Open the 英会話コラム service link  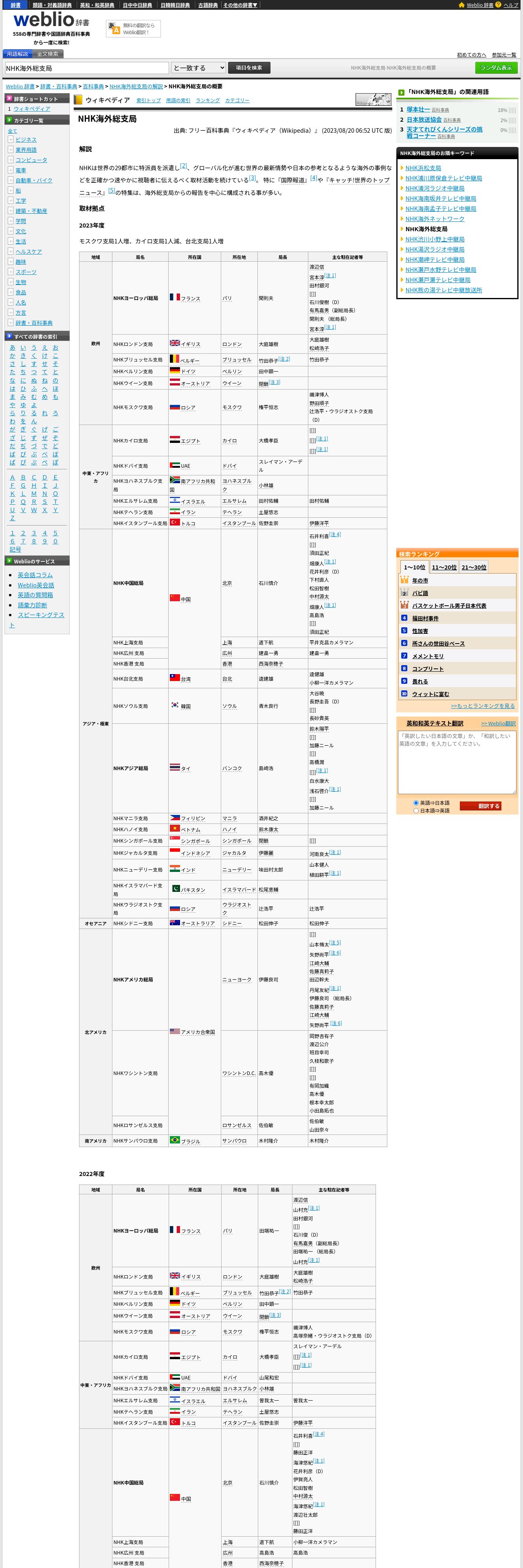pyautogui.click(x=35, y=575)
